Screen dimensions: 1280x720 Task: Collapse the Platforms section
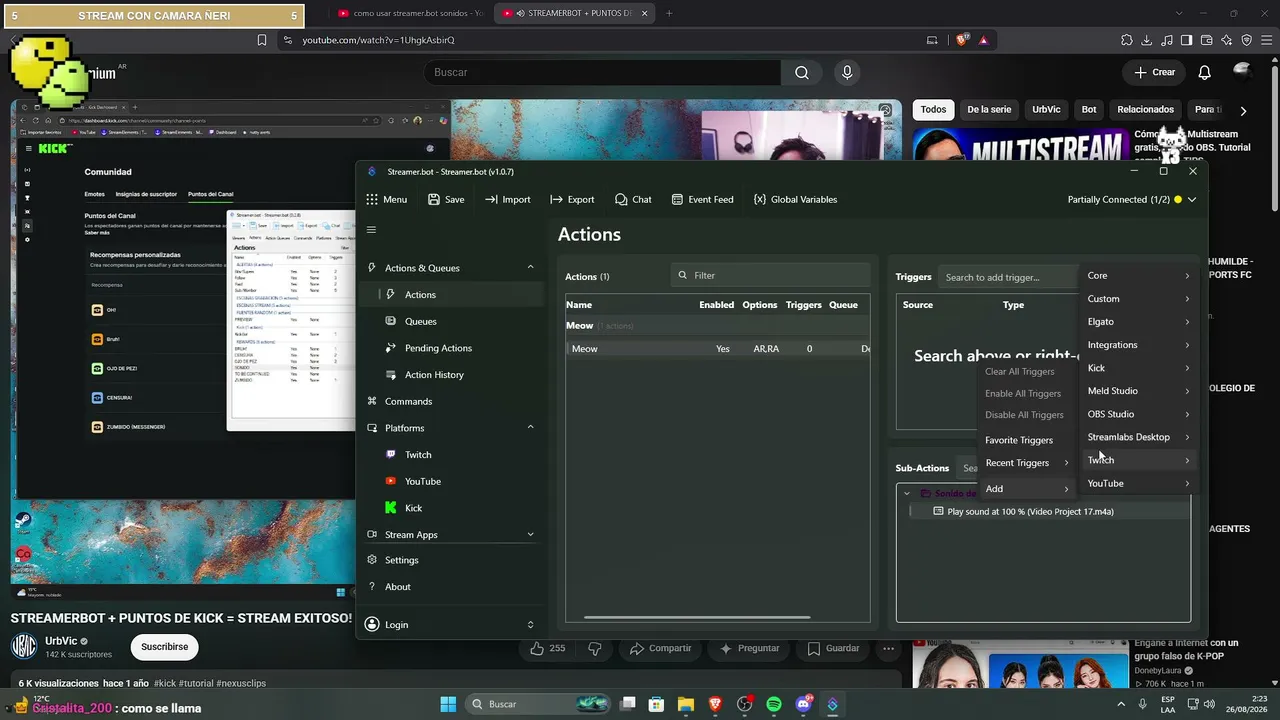[530, 428]
